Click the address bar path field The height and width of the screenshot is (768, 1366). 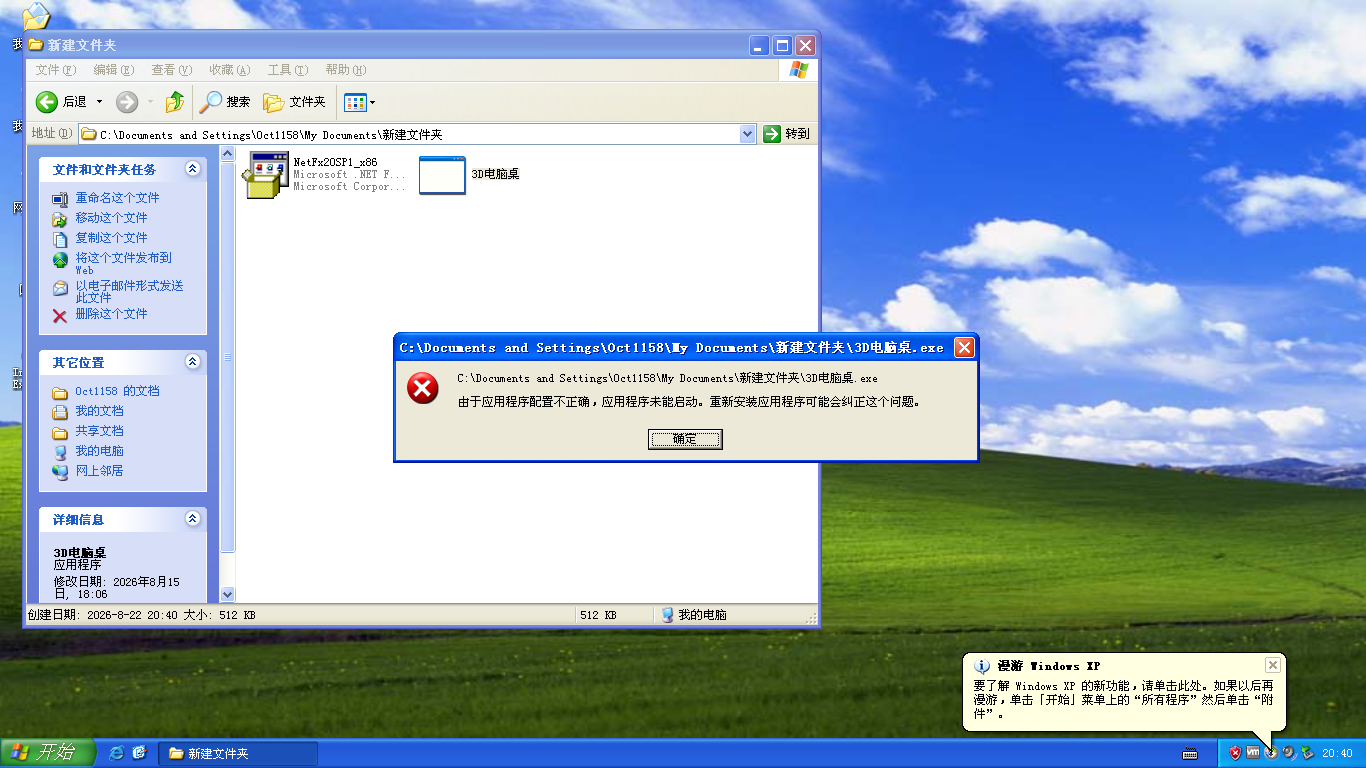point(417,134)
